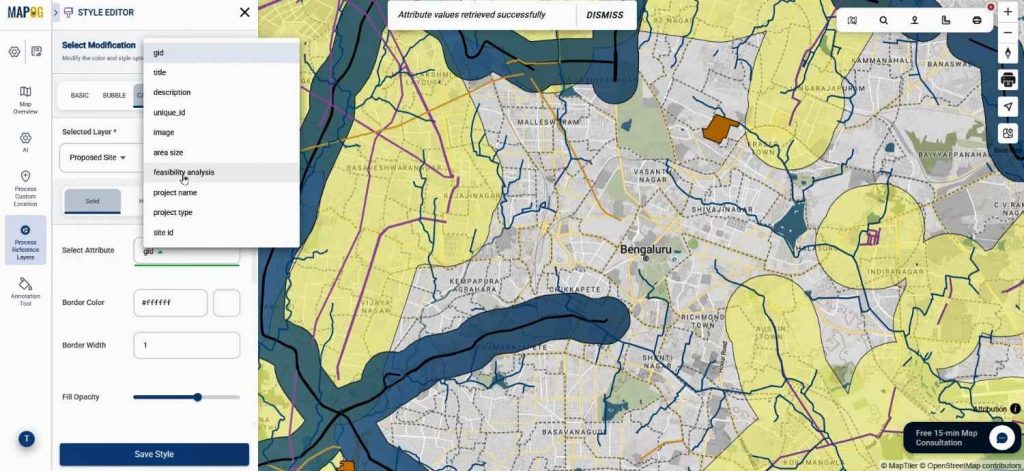This screenshot has width=1024, height=471.
Task: Click the map search magnifier icon
Action: coord(883,20)
